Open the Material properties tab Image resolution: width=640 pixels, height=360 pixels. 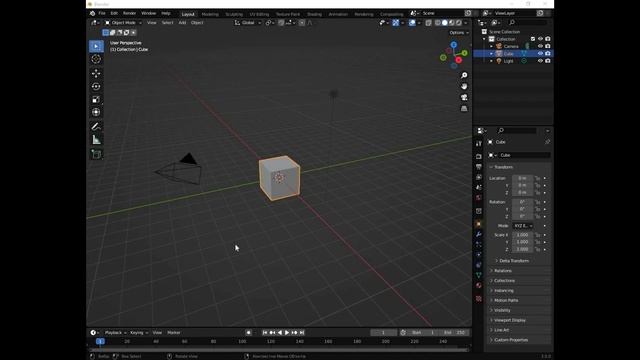pyautogui.click(x=479, y=285)
